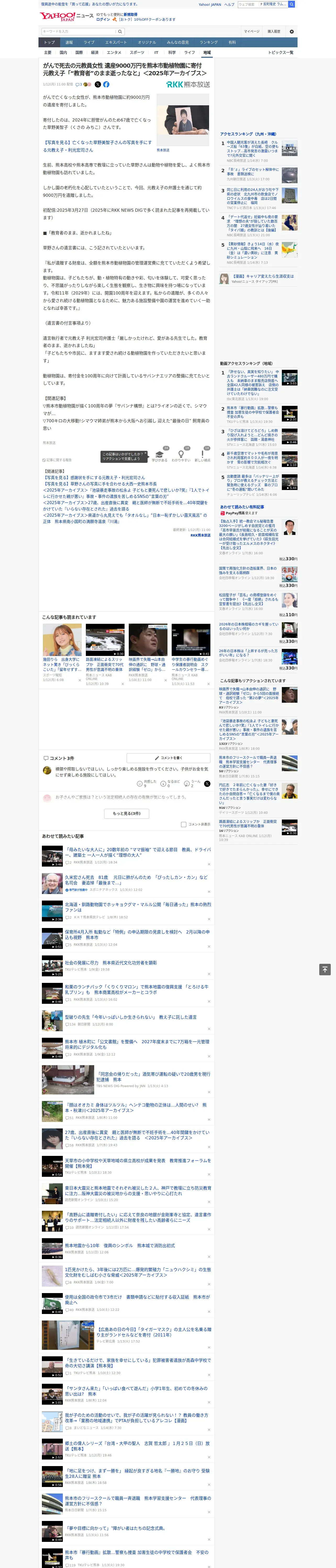
Task: Click RKK熊本放送 logo beside article
Action: coord(188,85)
